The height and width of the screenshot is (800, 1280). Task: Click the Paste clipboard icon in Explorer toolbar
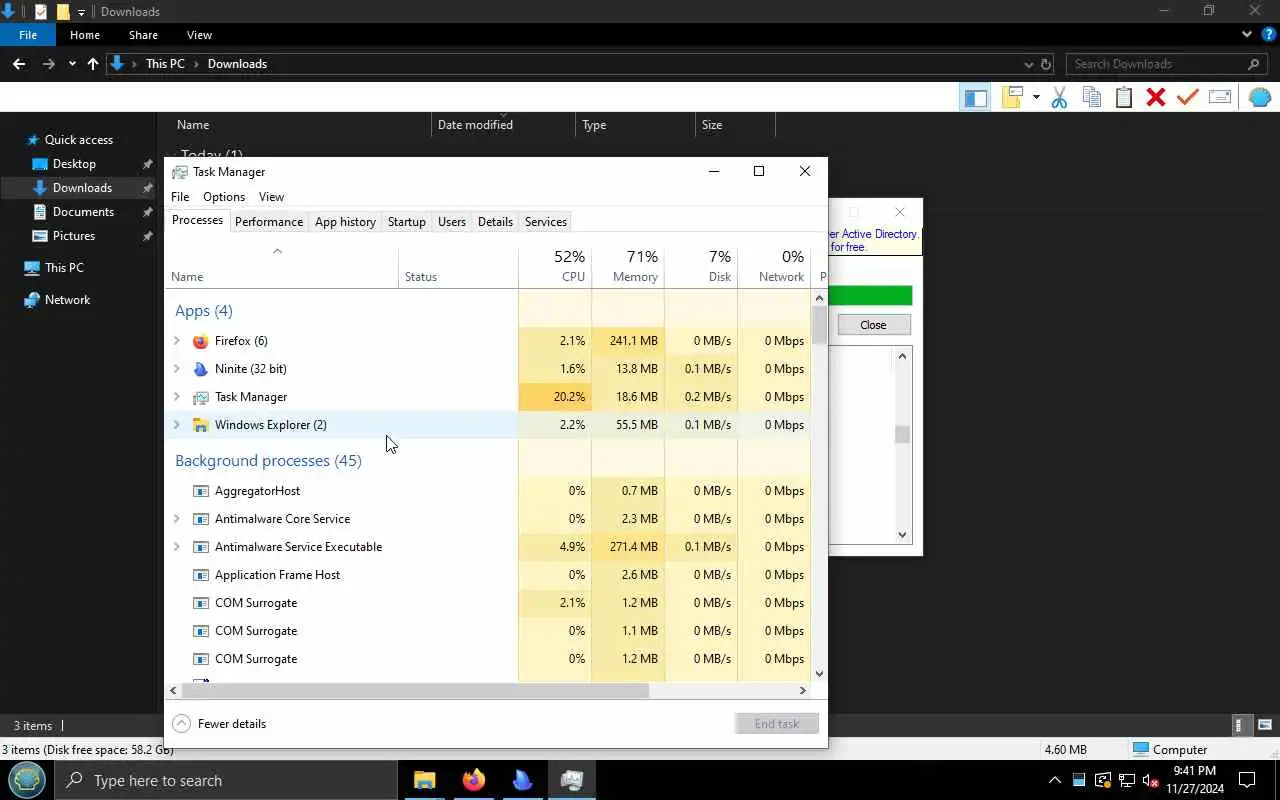[x=1124, y=97]
